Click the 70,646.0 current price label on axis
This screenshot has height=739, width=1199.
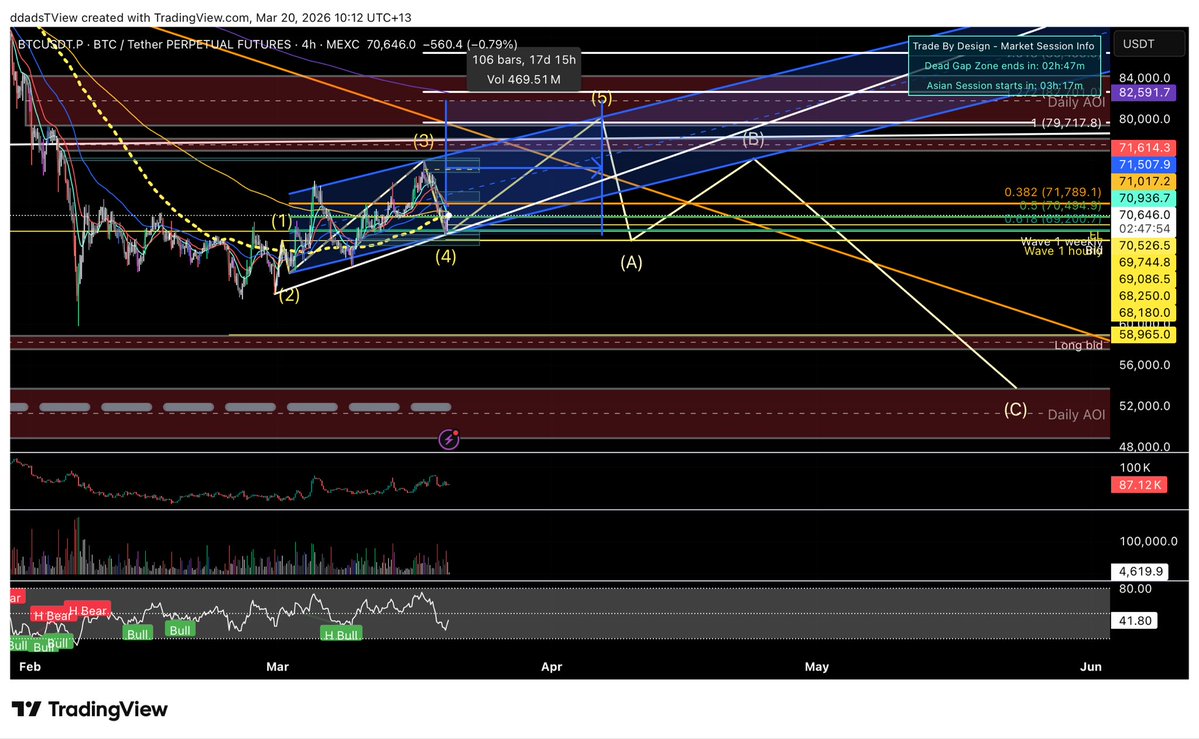click(1144, 215)
